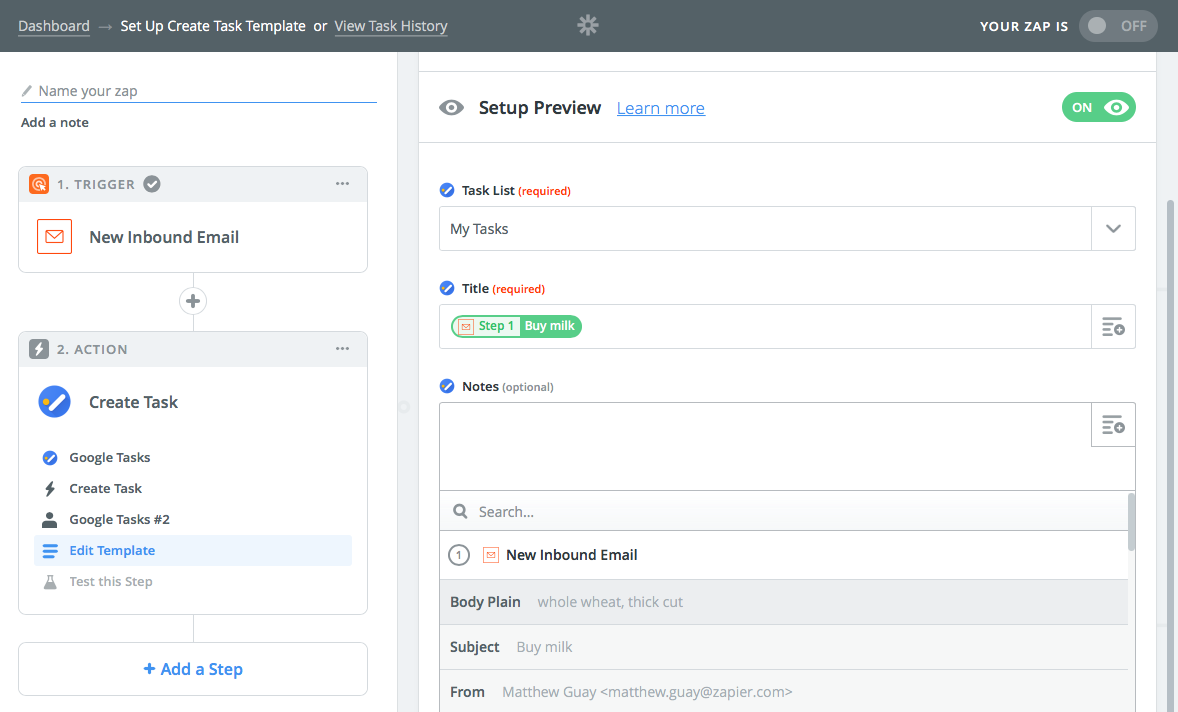1178x712 pixels.
Task: Click the search magnifier icon
Action: 461,511
